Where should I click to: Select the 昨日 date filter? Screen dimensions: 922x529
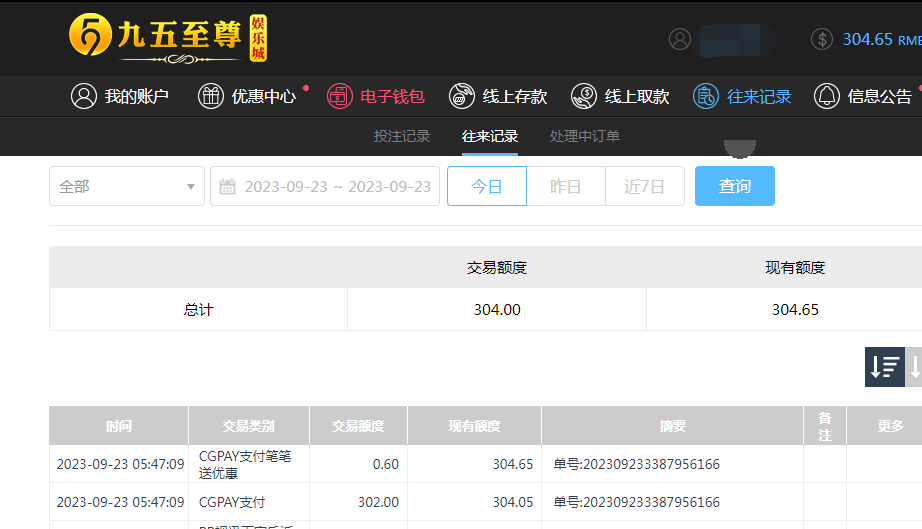tap(566, 186)
